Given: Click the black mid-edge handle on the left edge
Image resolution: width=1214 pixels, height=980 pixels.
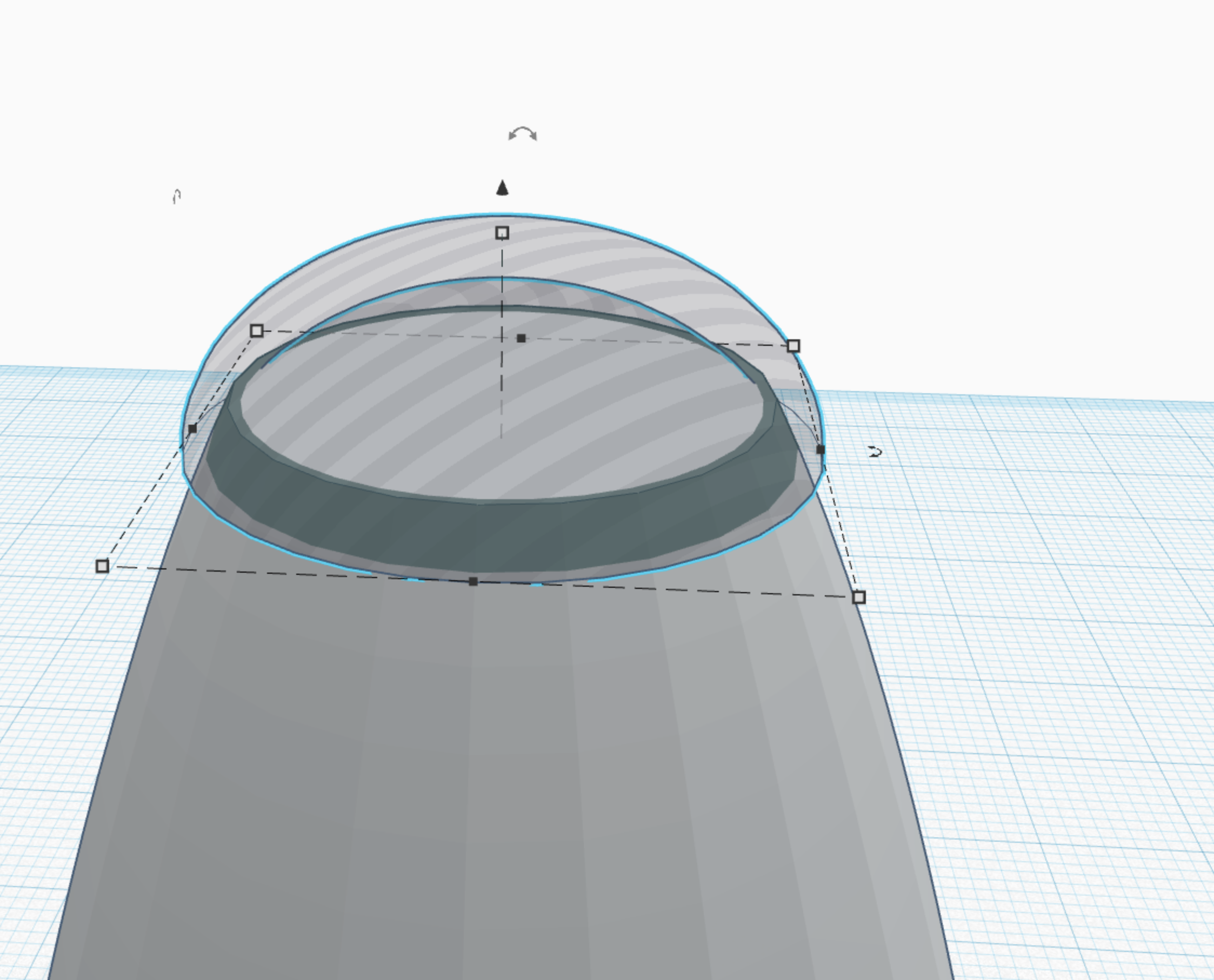Looking at the screenshot, I should coord(192,429).
